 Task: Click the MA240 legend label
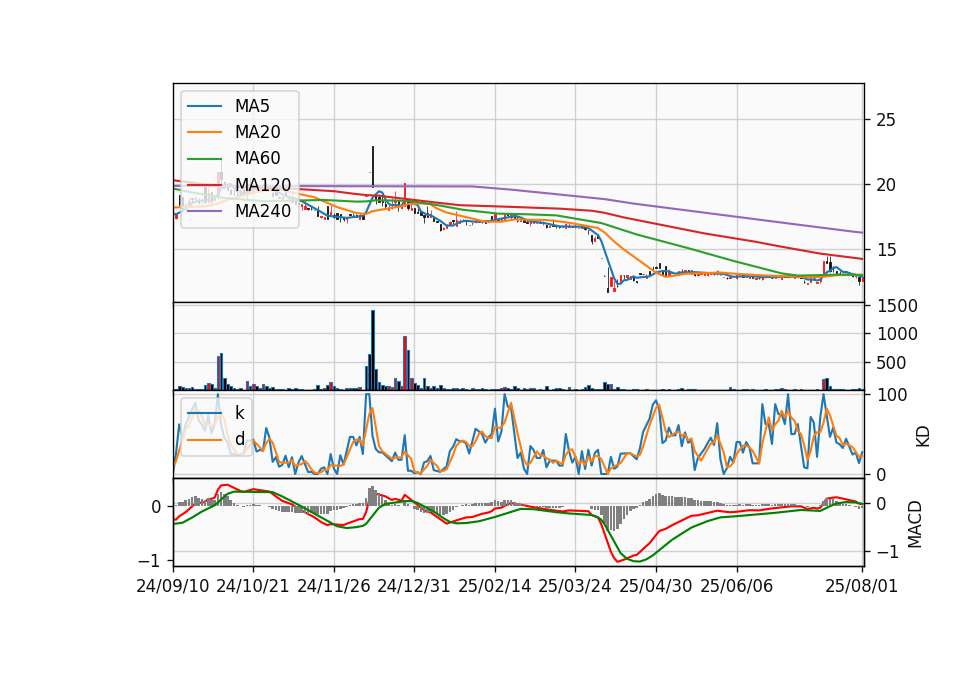click(263, 211)
